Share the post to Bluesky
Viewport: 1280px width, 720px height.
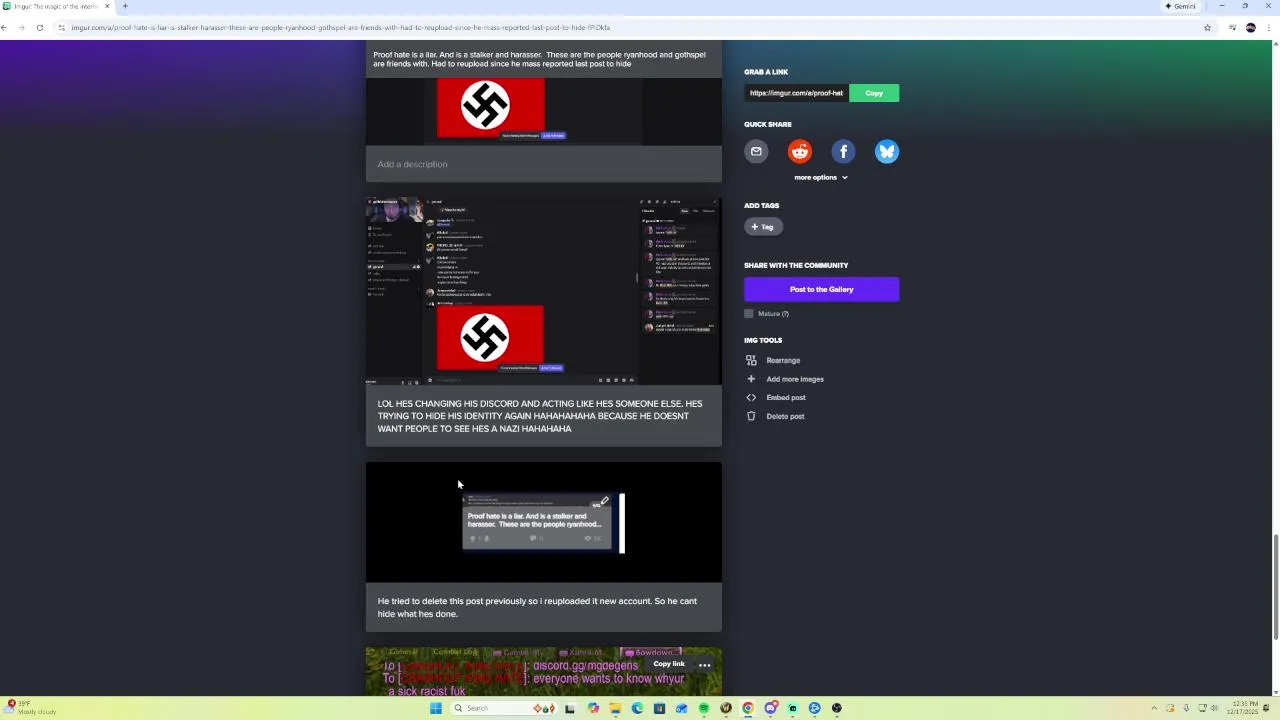[887, 151]
